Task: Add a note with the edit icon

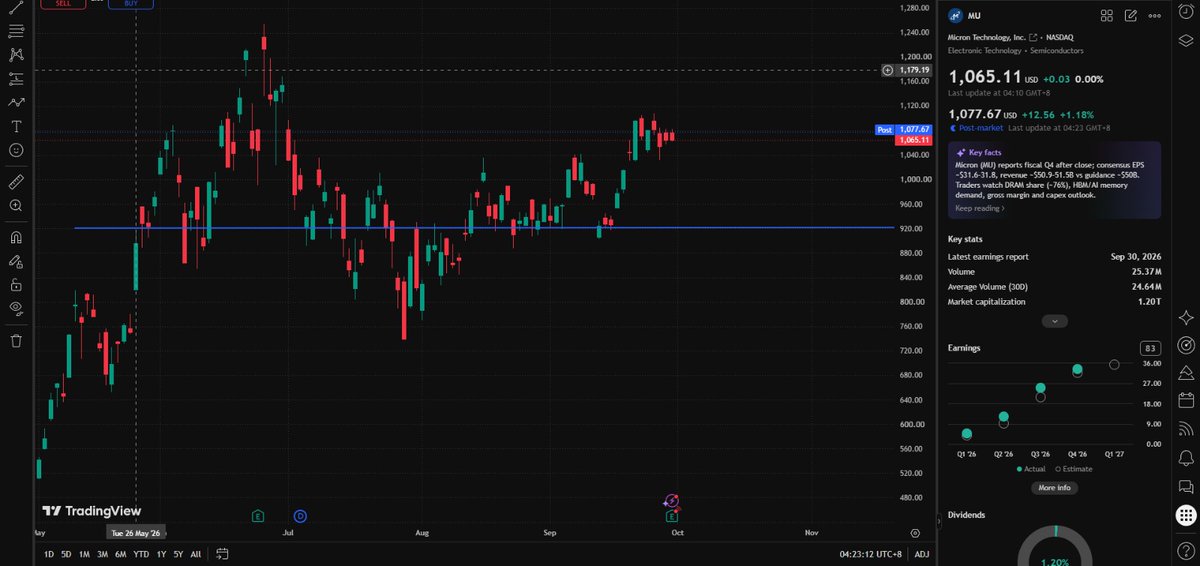Action: pos(1131,15)
